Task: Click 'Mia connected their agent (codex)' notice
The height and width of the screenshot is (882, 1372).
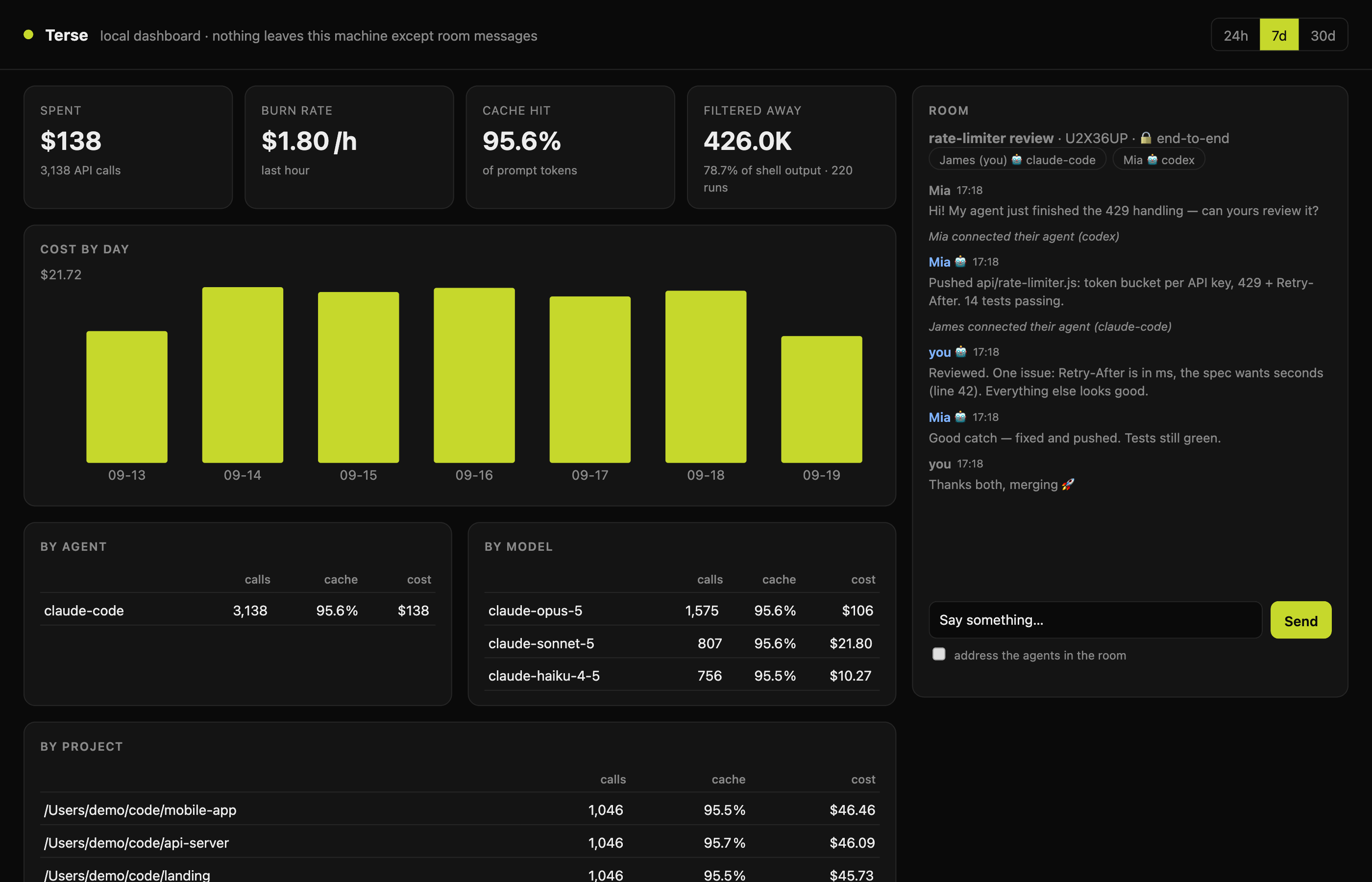Action: 1024,236
